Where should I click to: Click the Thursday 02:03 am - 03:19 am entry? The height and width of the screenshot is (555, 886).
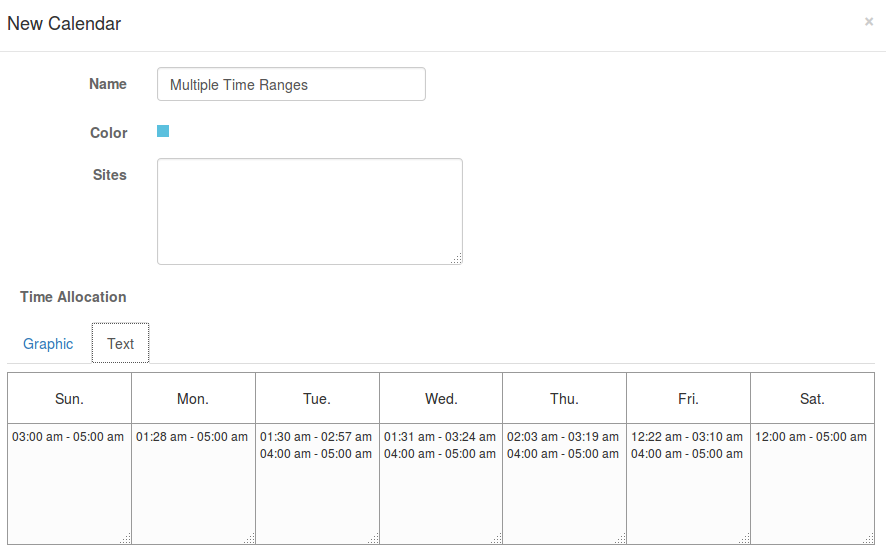(563, 437)
